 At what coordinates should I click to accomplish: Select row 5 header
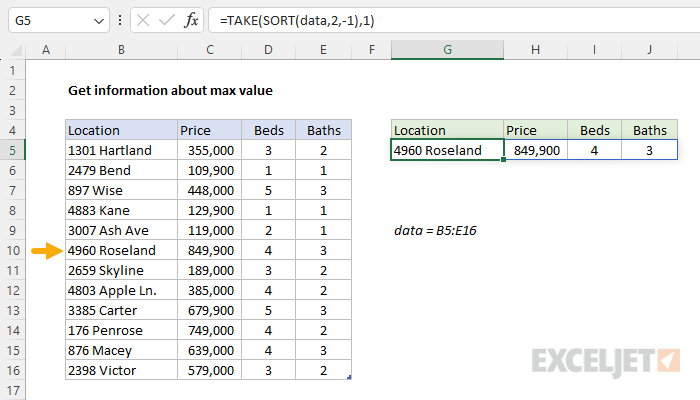click(x=12, y=150)
